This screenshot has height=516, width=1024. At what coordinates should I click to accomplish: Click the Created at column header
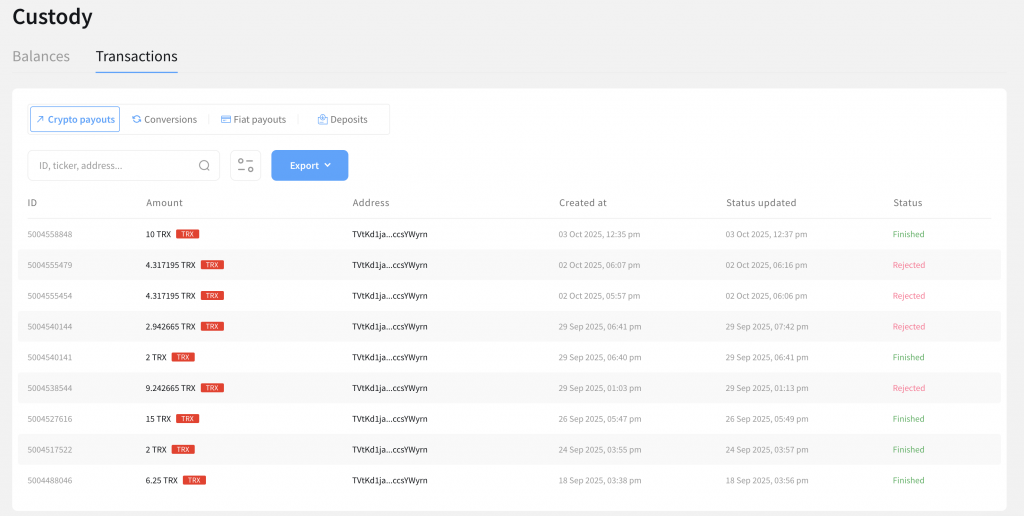coord(582,203)
